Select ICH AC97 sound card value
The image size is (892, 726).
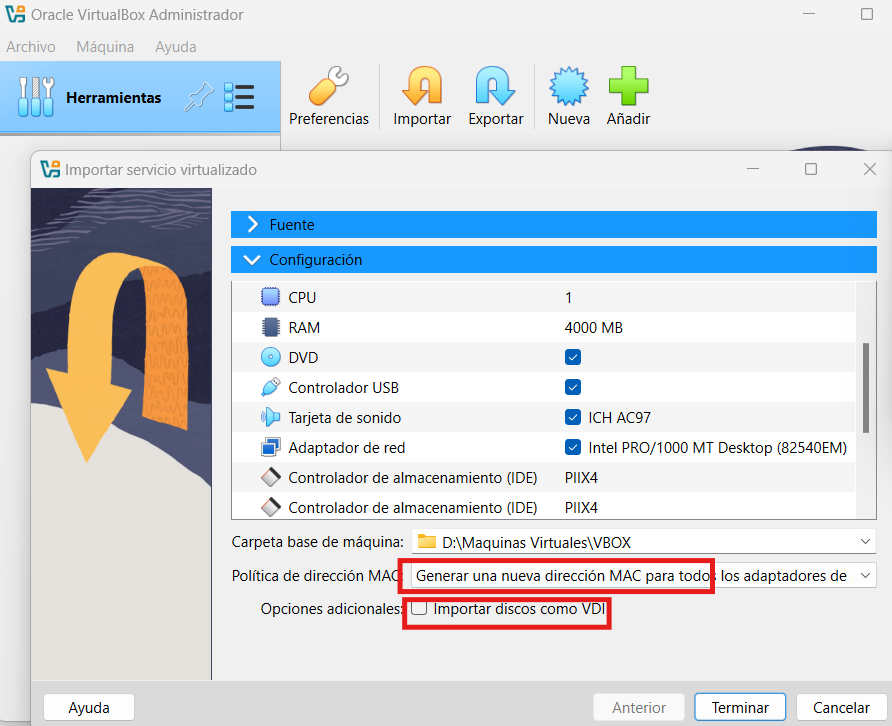pyautogui.click(x=620, y=418)
